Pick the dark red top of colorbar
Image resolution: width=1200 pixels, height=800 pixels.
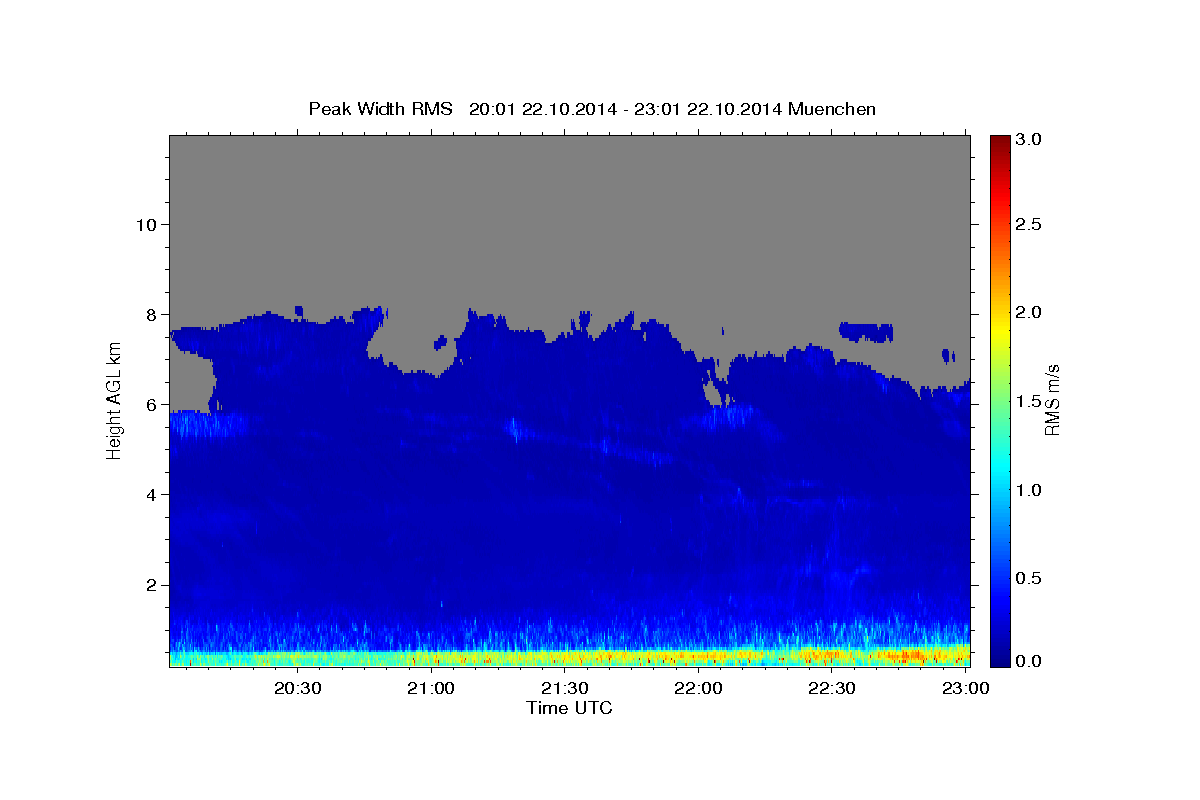click(1000, 143)
